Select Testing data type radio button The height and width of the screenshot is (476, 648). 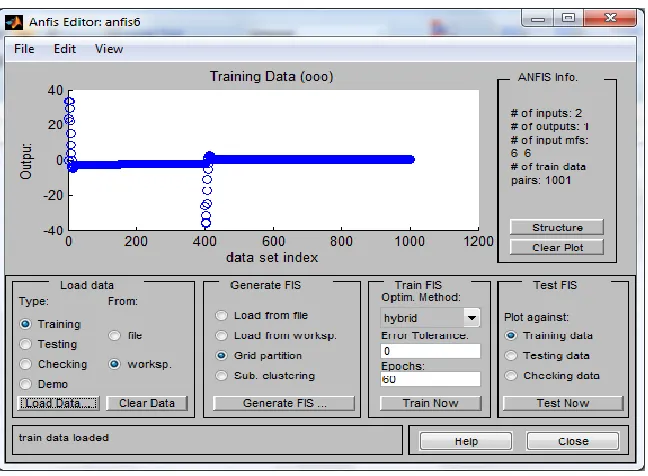point(26,344)
